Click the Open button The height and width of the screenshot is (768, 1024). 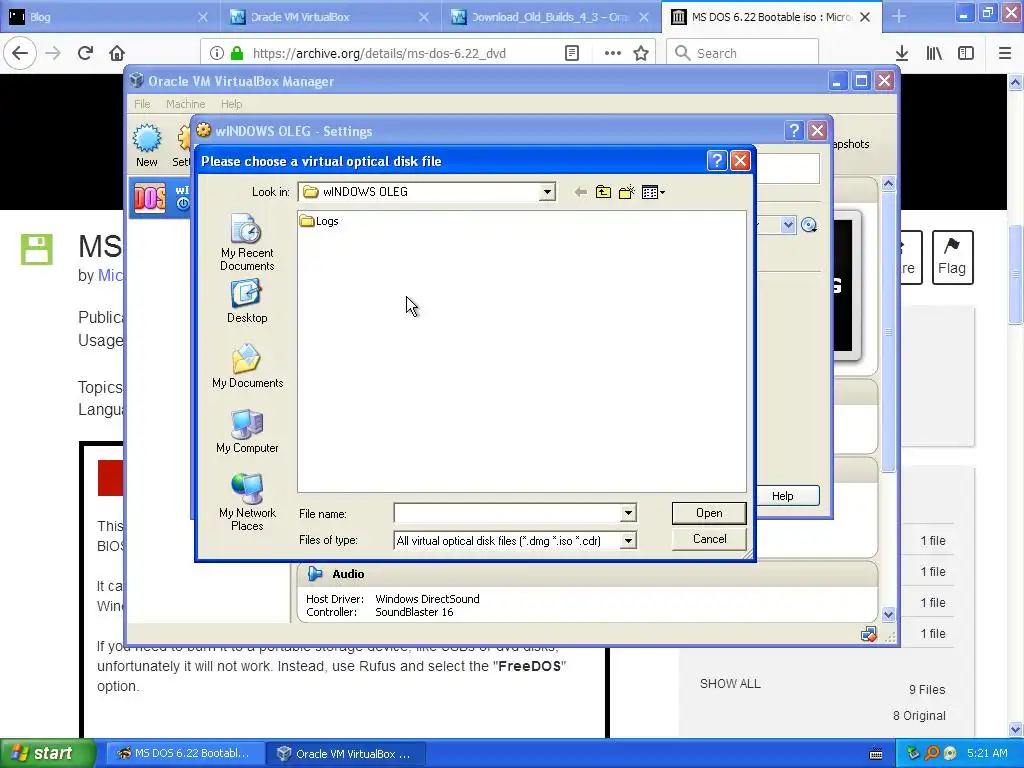click(709, 513)
